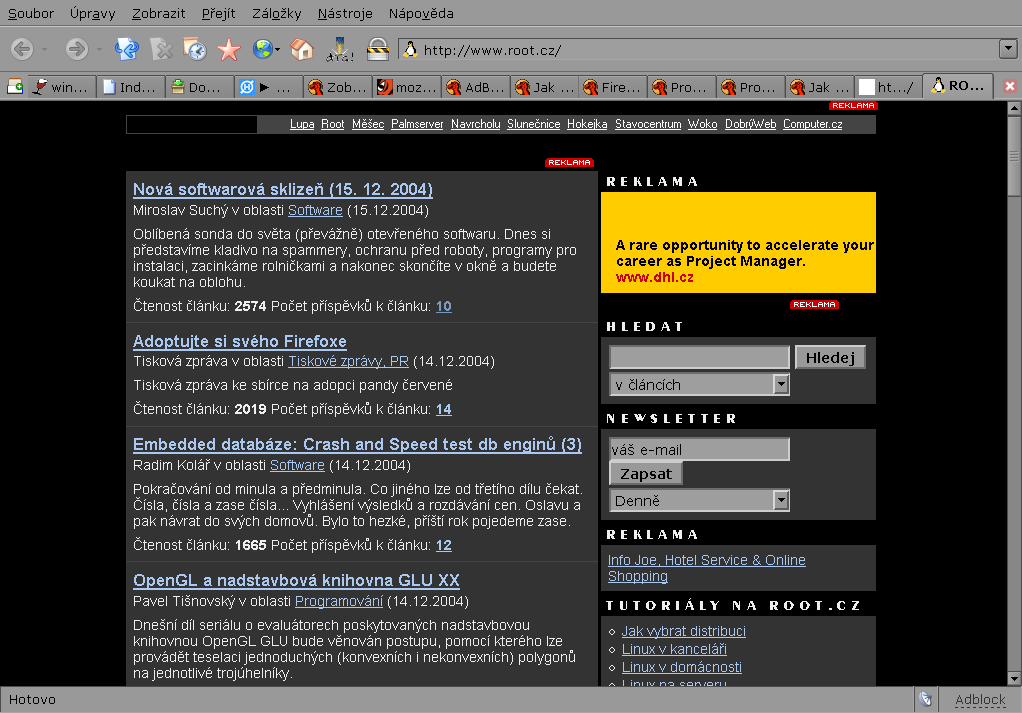
Task: Open the 14 comments link for Firefoxe article
Action: point(444,409)
